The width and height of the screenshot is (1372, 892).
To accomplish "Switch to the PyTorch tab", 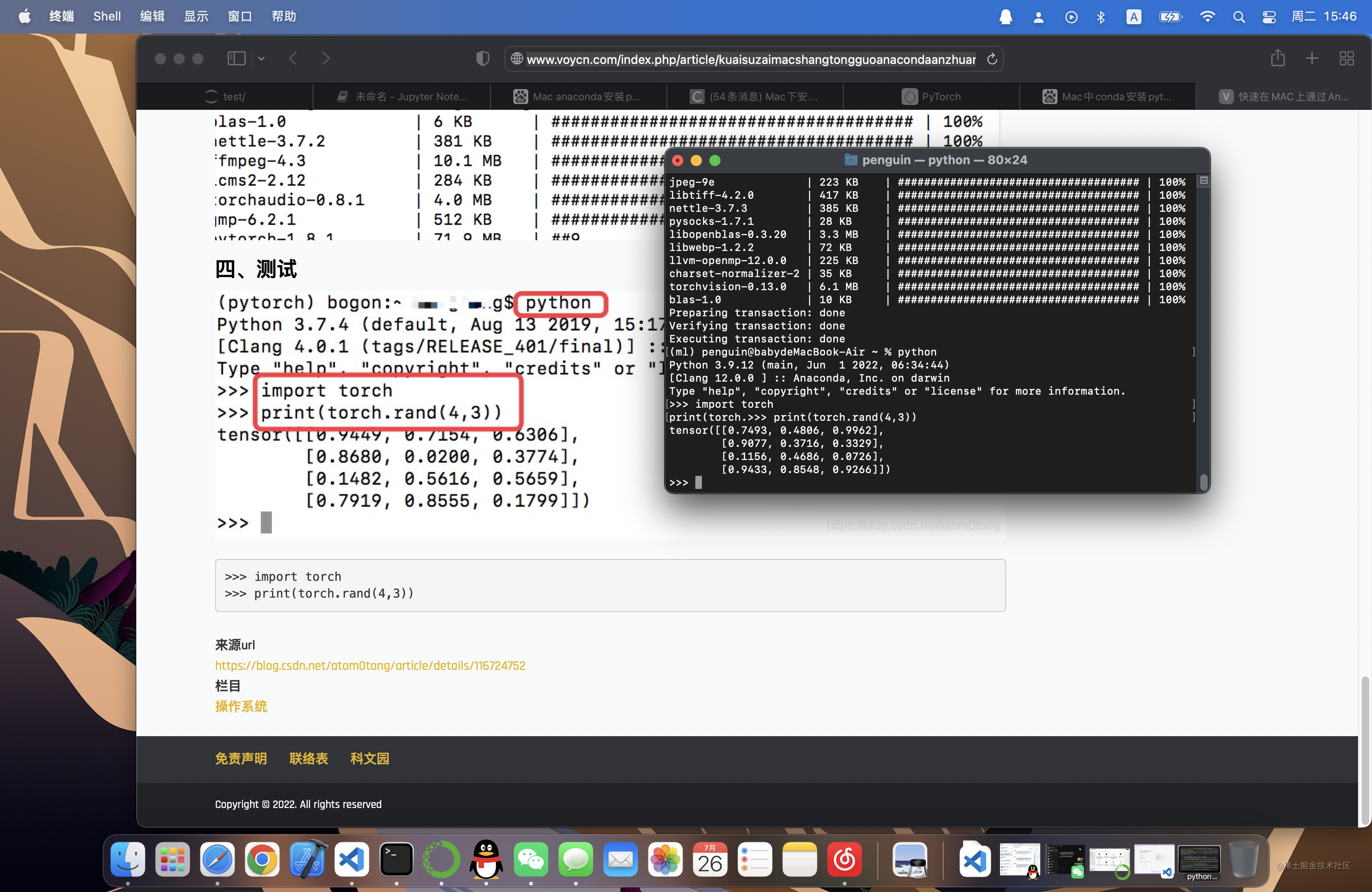I will 931,96.
